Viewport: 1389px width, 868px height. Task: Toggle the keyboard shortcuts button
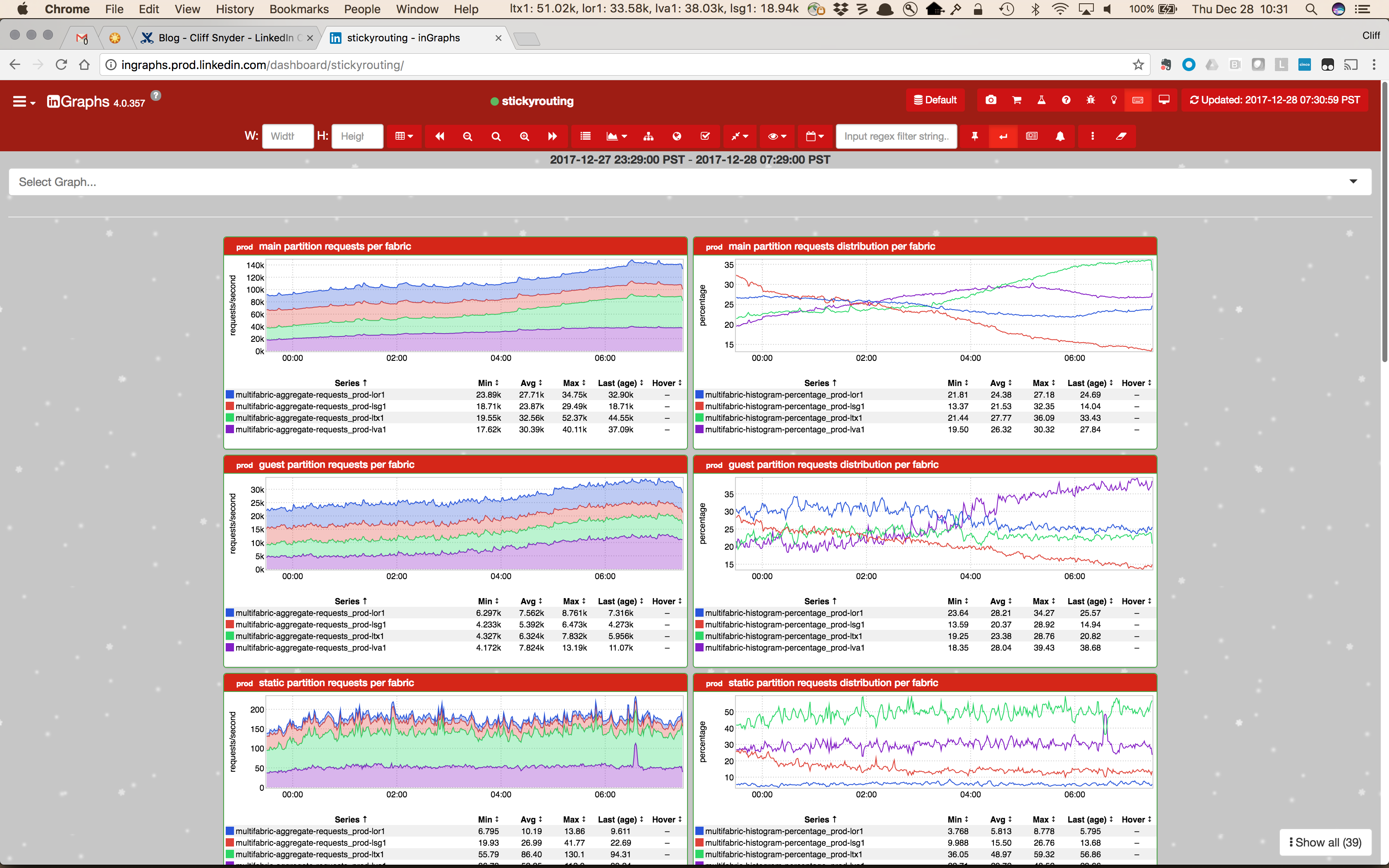1138,100
